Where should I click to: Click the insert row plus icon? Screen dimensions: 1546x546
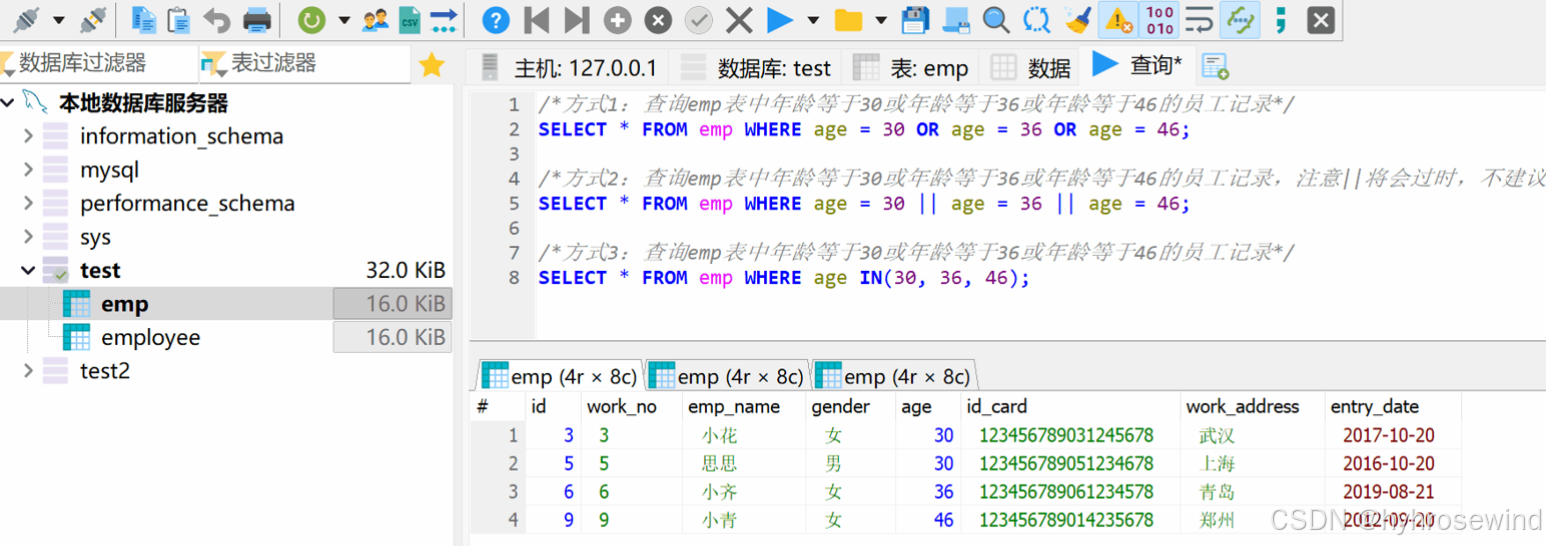(x=617, y=19)
